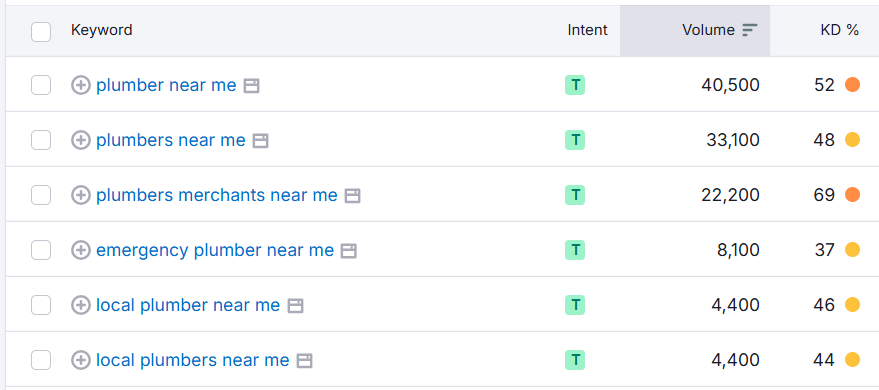Click the sort icon in Volume header

[750, 30]
